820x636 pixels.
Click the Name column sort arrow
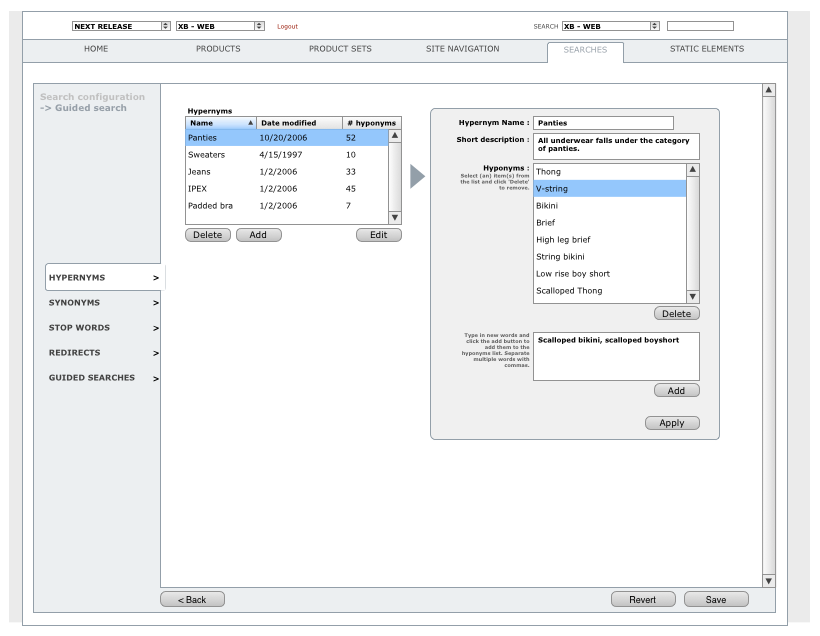click(250, 123)
